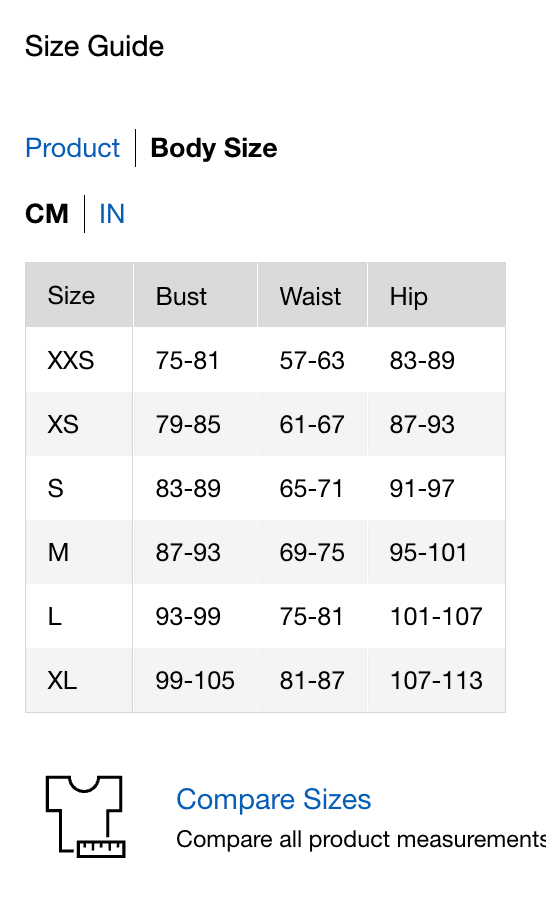Viewport: 546px width, 904px height.
Task: Toggle units to IN
Action: 112,214
